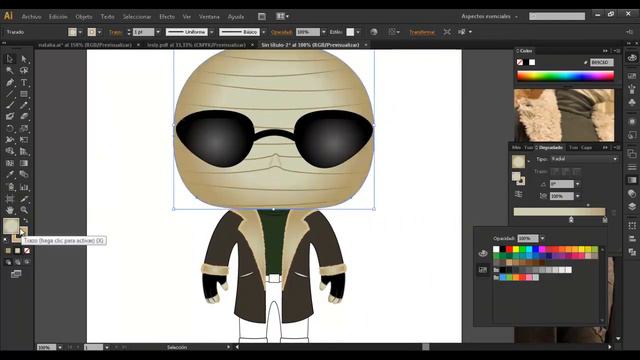The width and height of the screenshot is (640, 360).
Task: Select the Hand tool
Action: (10, 210)
